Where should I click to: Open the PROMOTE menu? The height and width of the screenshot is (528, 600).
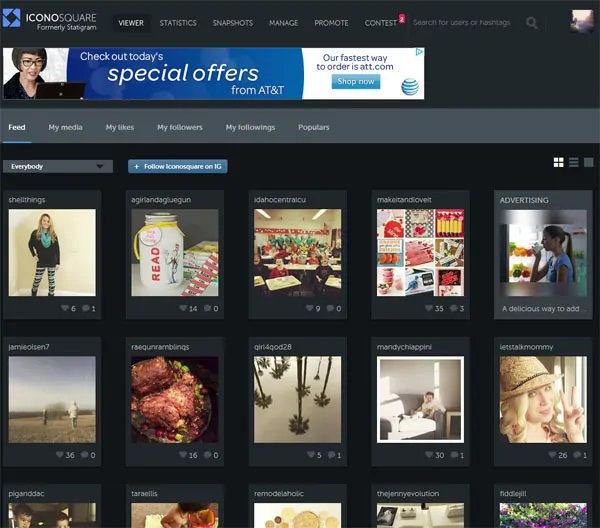click(x=331, y=23)
